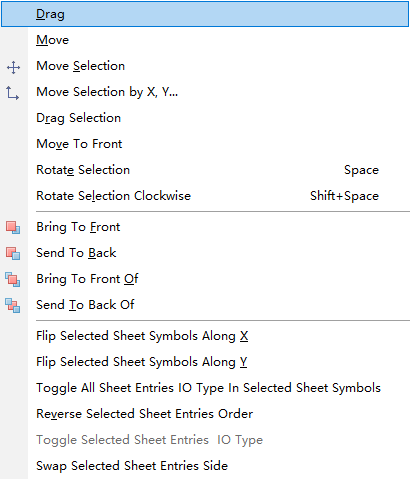Select Swap Selected Sheet Entries Side
The width and height of the screenshot is (410, 480).
(x=205, y=466)
